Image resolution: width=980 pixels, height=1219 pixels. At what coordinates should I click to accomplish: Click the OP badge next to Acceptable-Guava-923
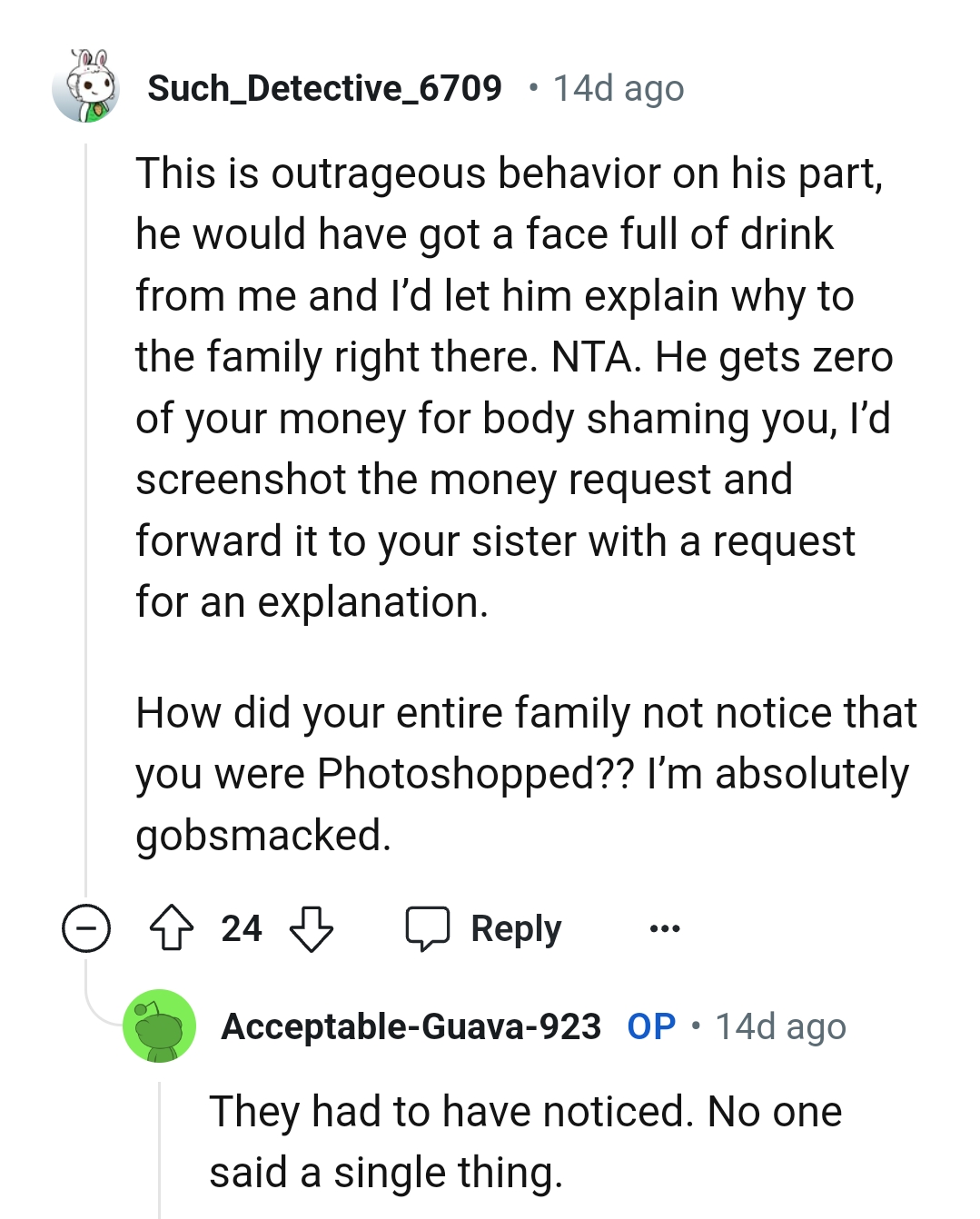pos(649,1026)
